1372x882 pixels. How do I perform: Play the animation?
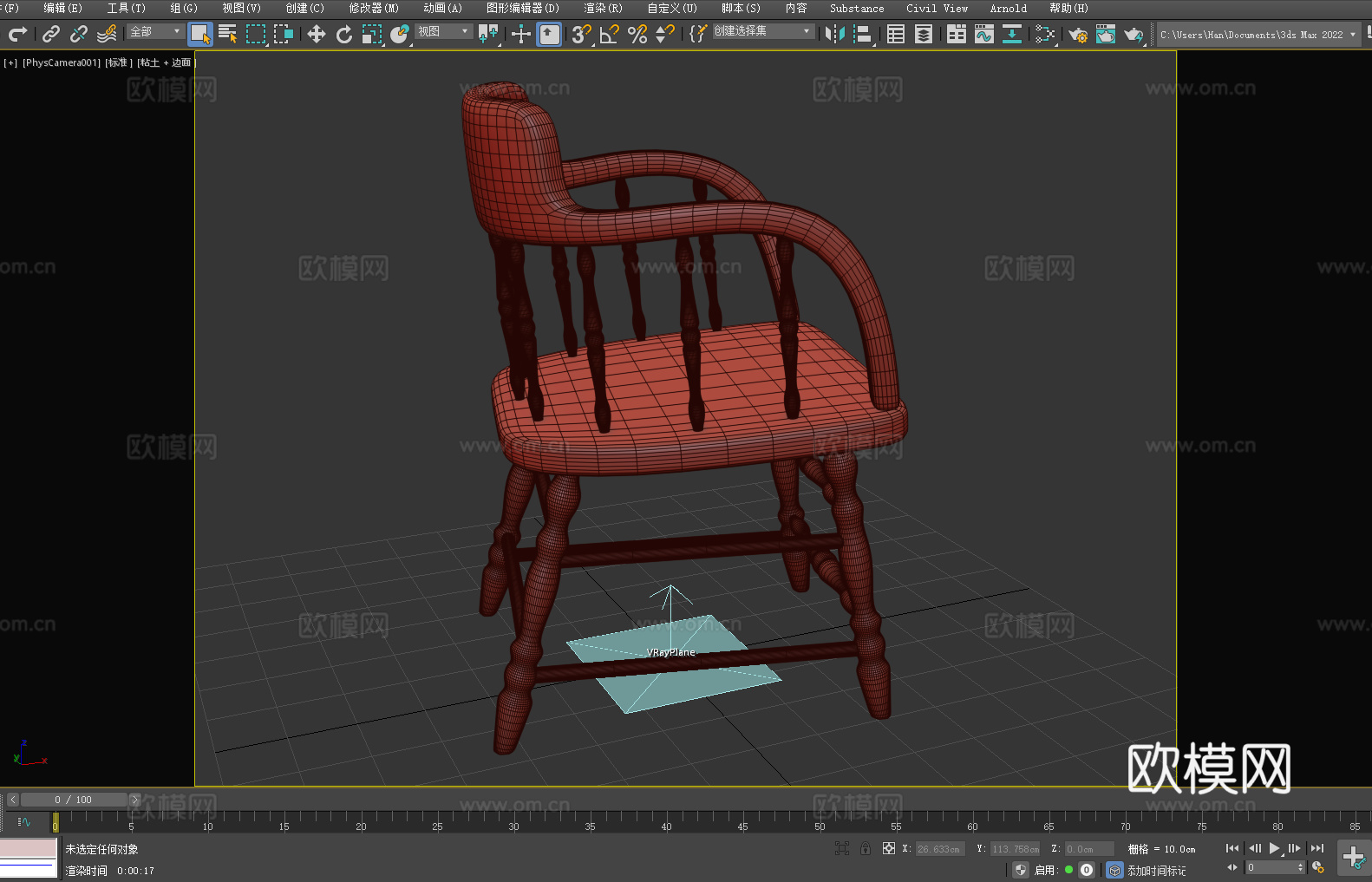[x=1275, y=848]
